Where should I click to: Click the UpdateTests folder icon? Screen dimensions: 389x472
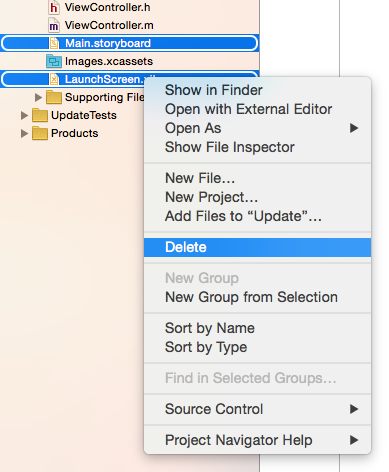pos(40,115)
